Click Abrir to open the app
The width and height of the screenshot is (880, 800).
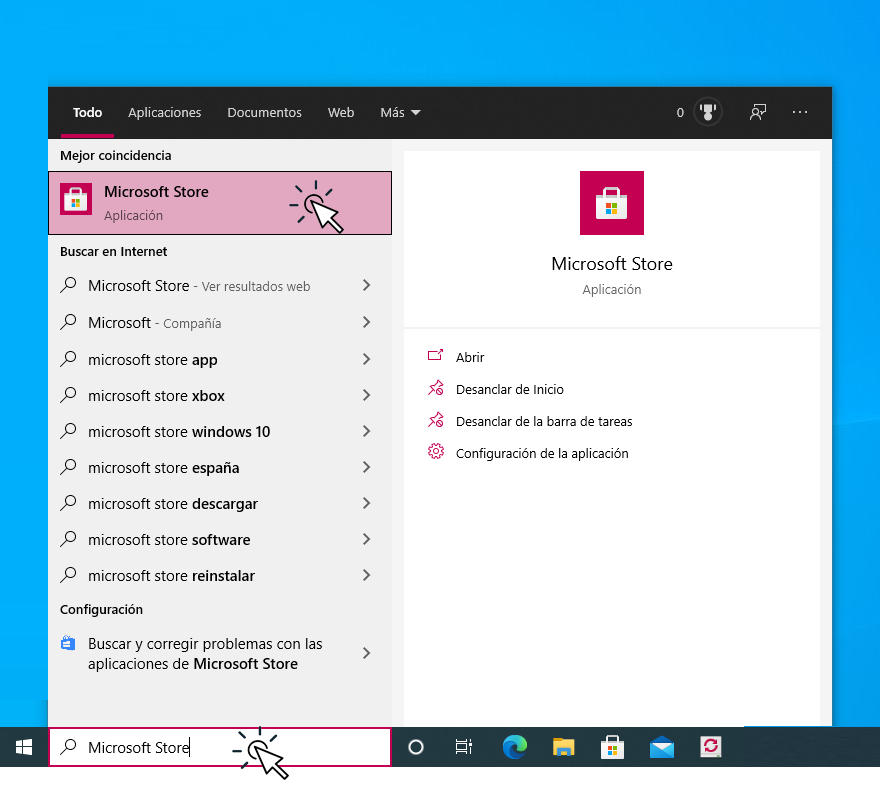(470, 357)
